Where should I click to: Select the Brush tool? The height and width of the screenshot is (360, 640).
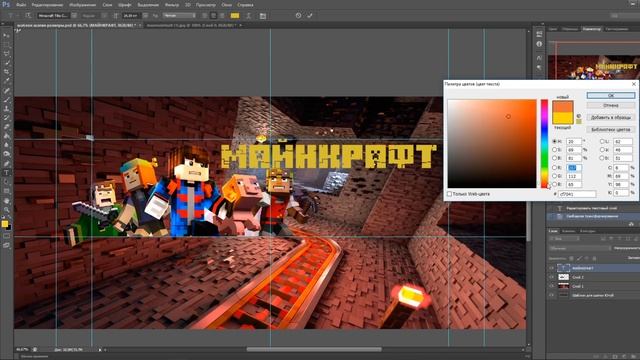pyautogui.click(x=7, y=100)
